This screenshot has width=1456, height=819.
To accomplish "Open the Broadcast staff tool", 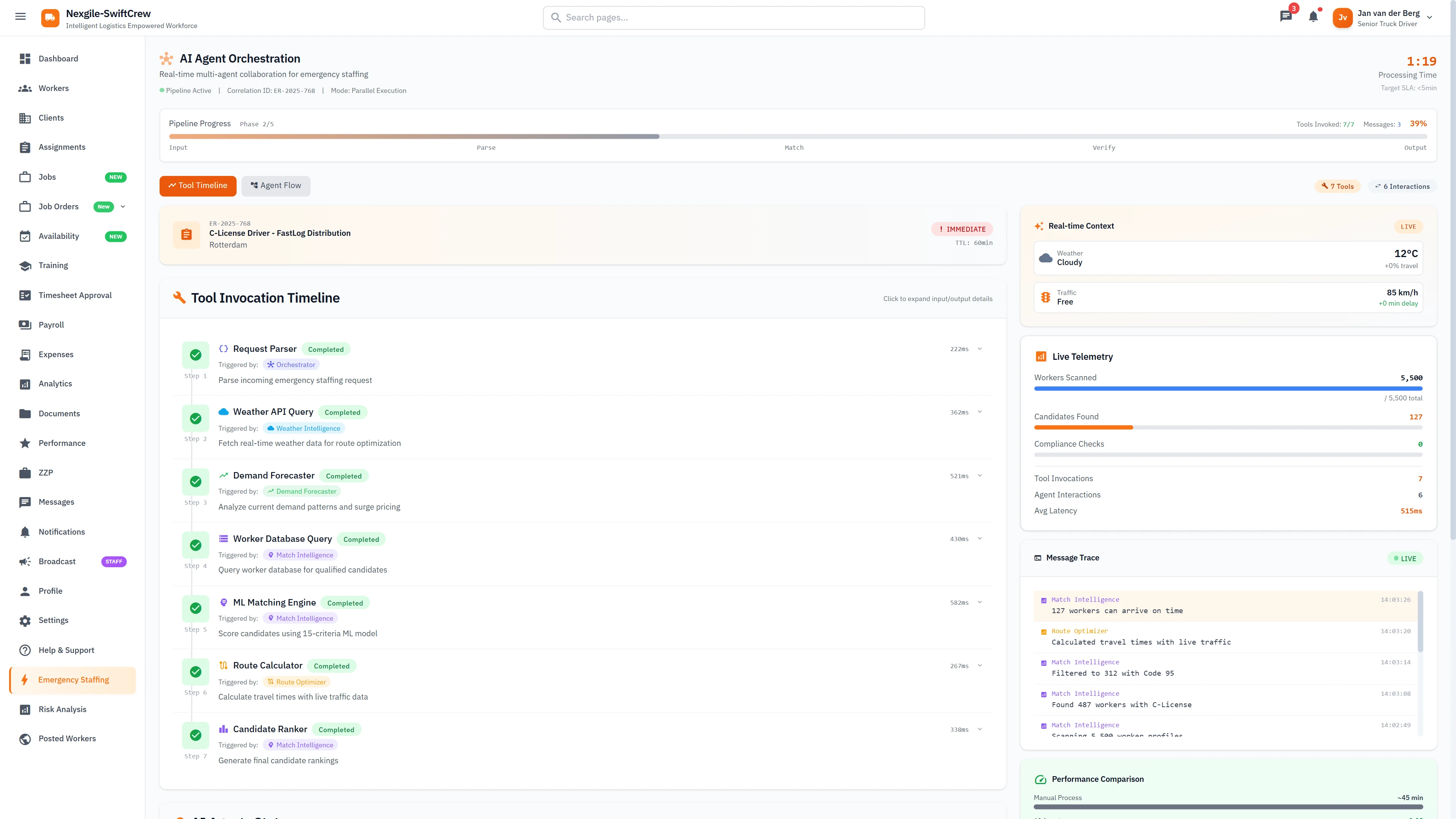I will point(56,561).
